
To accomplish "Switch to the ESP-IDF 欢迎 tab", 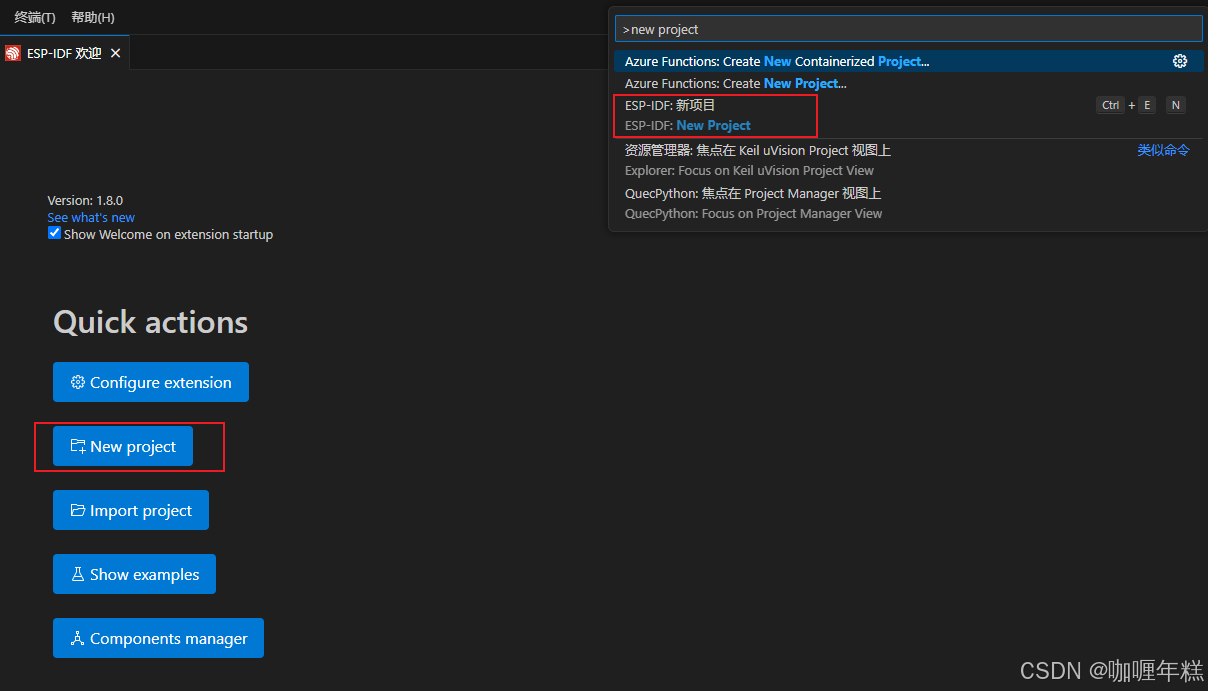I will point(64,53).
